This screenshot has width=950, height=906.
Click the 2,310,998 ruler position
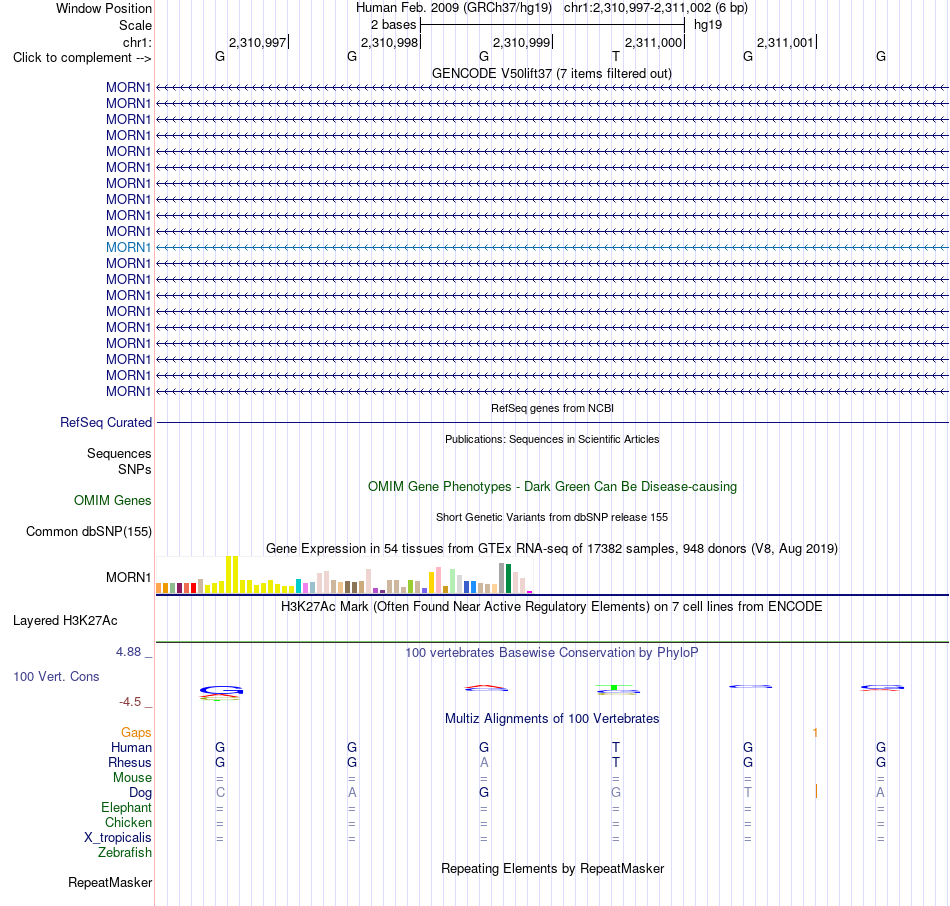point(390,42)
